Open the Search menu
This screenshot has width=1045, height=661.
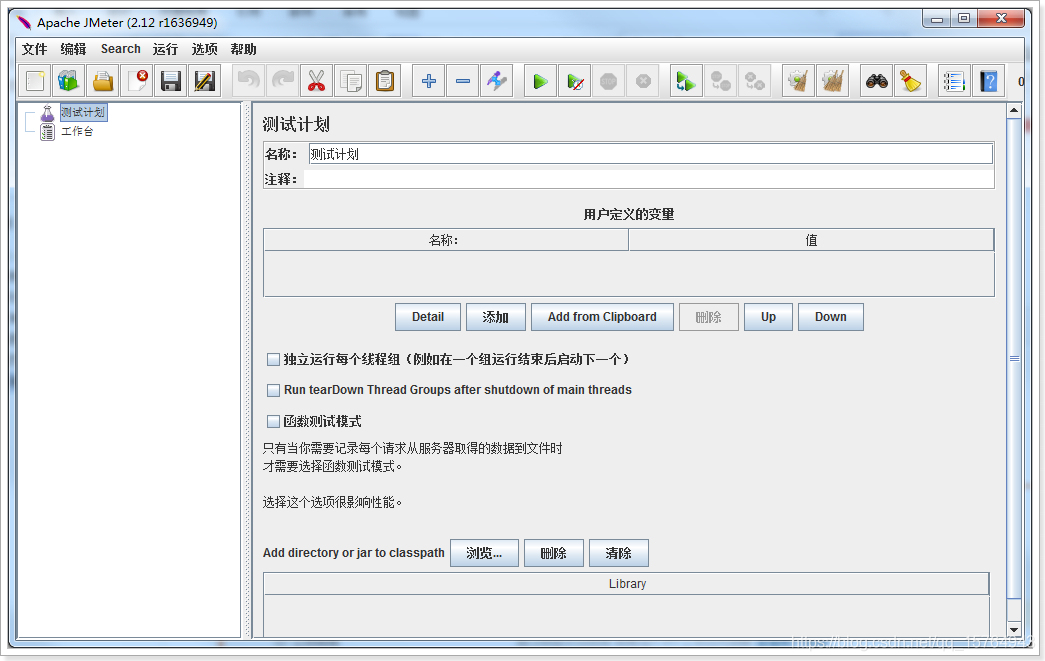pos(121,49)
